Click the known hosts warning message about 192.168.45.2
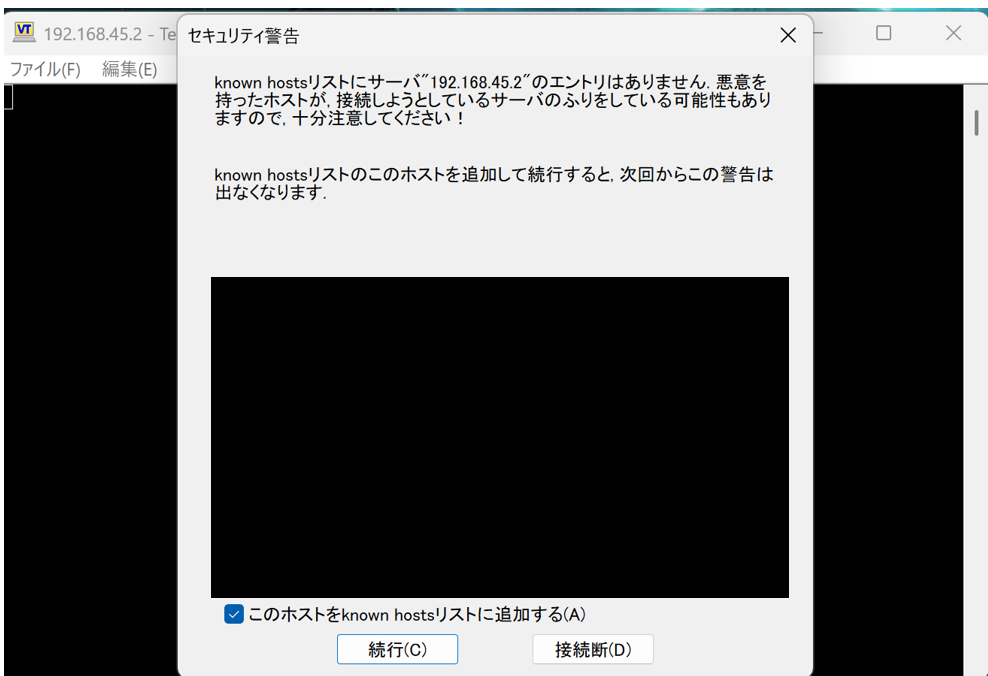This screenshot has width=988, height=676. pos(493,100)
